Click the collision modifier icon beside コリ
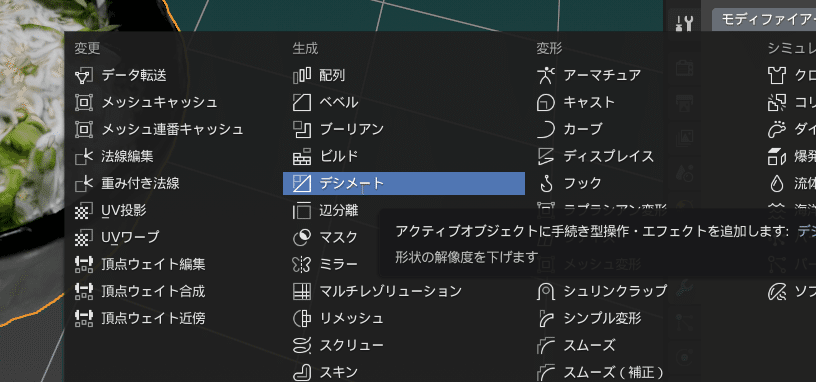816x382 pixels. click(777, 103)
